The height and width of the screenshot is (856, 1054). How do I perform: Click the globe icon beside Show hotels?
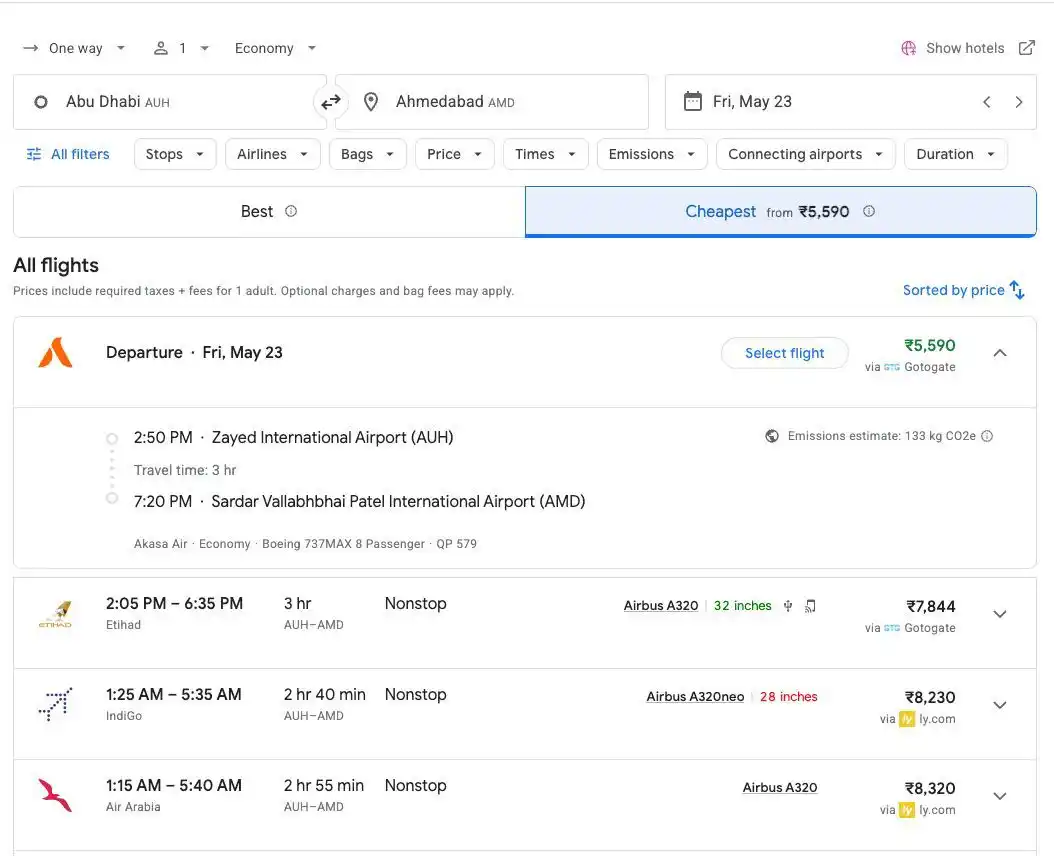[909, 48]
